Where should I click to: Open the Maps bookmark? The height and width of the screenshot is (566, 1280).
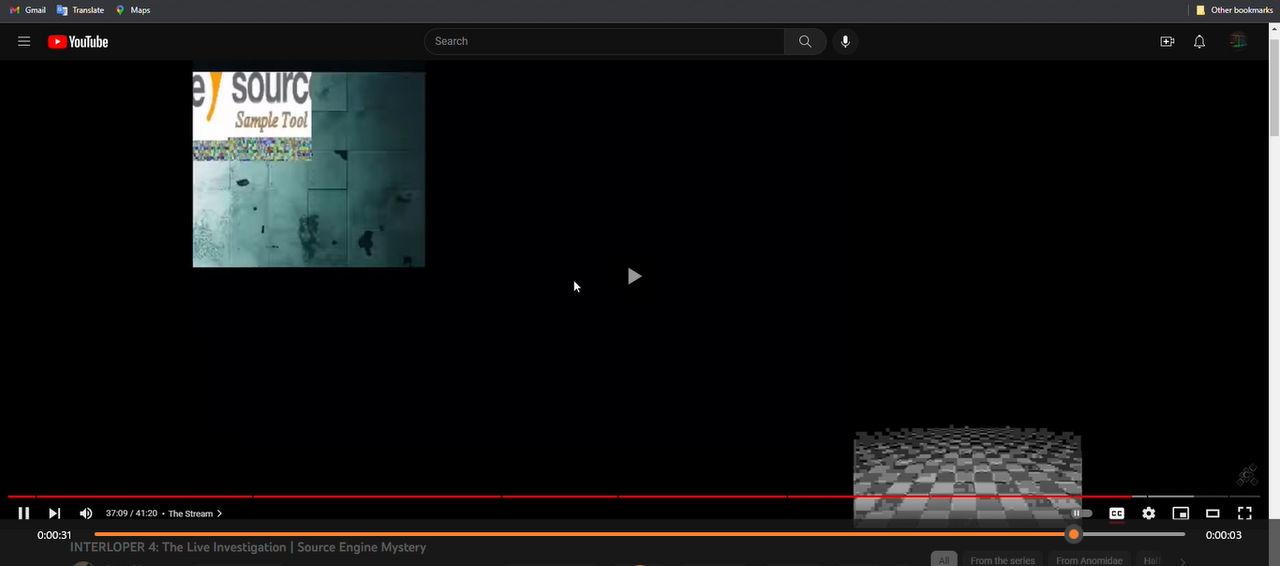pyautogui.click(x=133, y=10)
